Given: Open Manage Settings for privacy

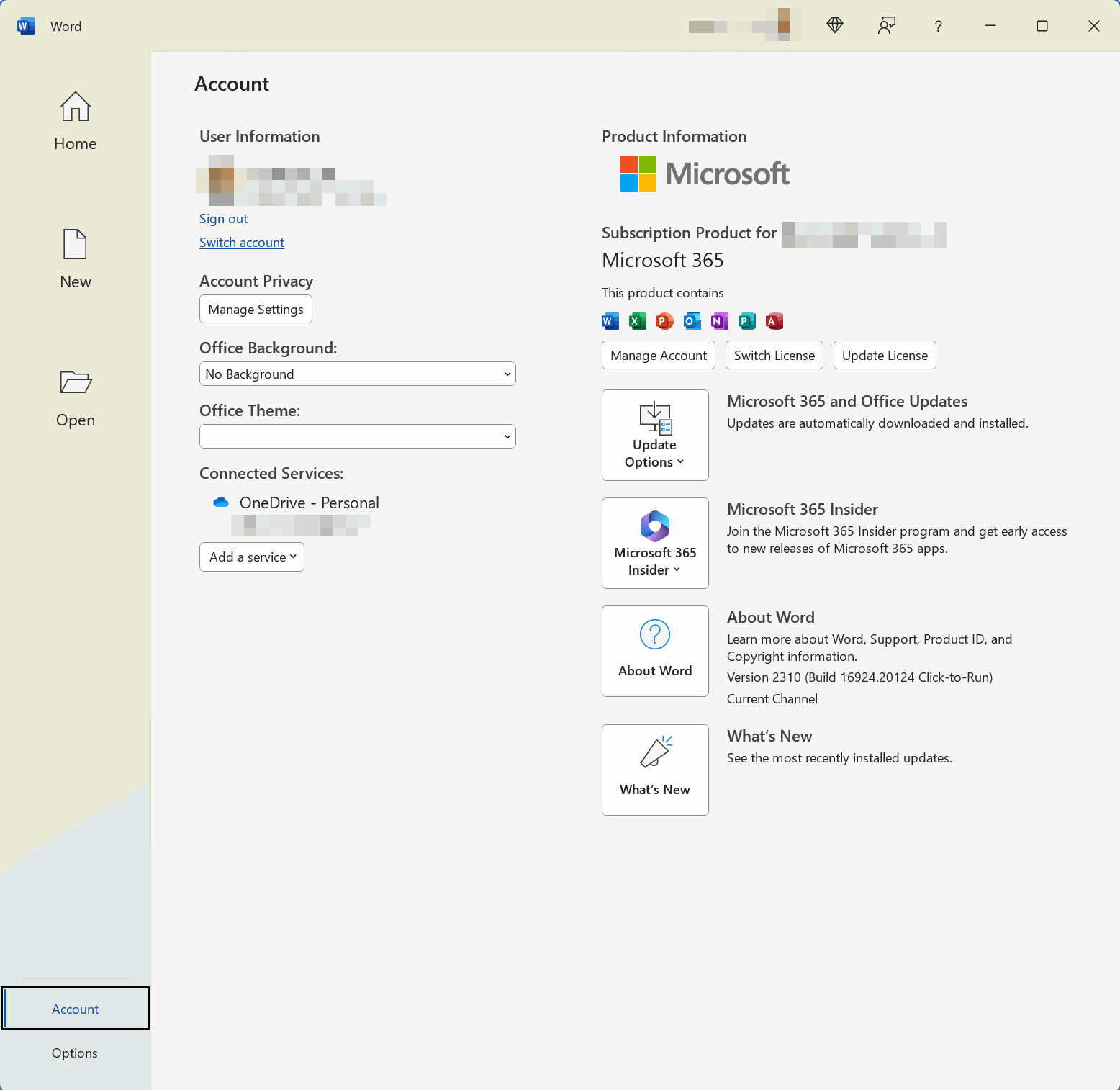Looking at the screenshot, I should pyautogui.click(x=256, y=309).
